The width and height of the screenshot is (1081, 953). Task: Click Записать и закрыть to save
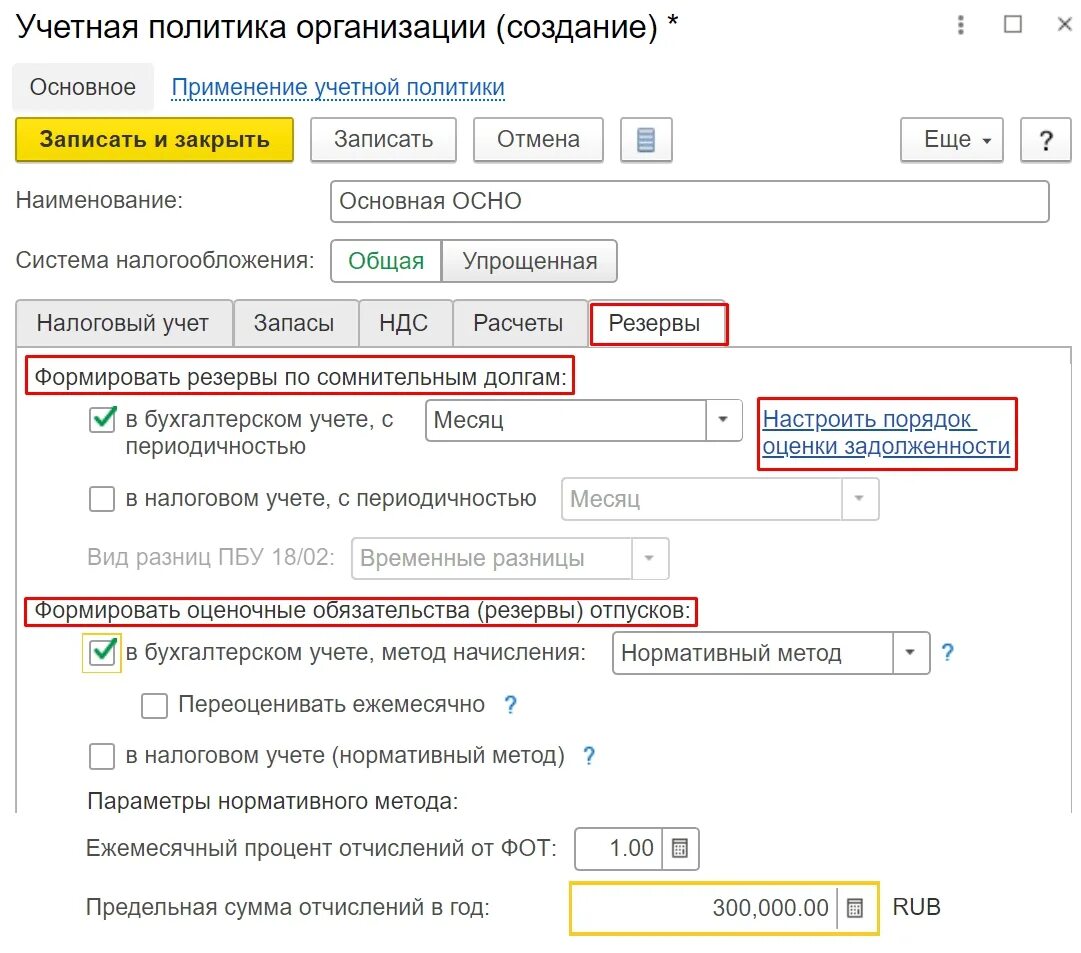(153, 140)
